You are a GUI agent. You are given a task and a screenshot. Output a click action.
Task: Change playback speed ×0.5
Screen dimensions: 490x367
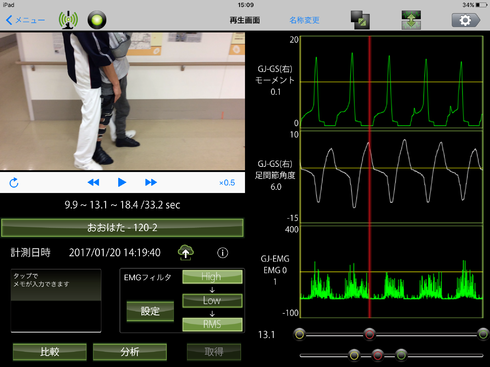227,183
